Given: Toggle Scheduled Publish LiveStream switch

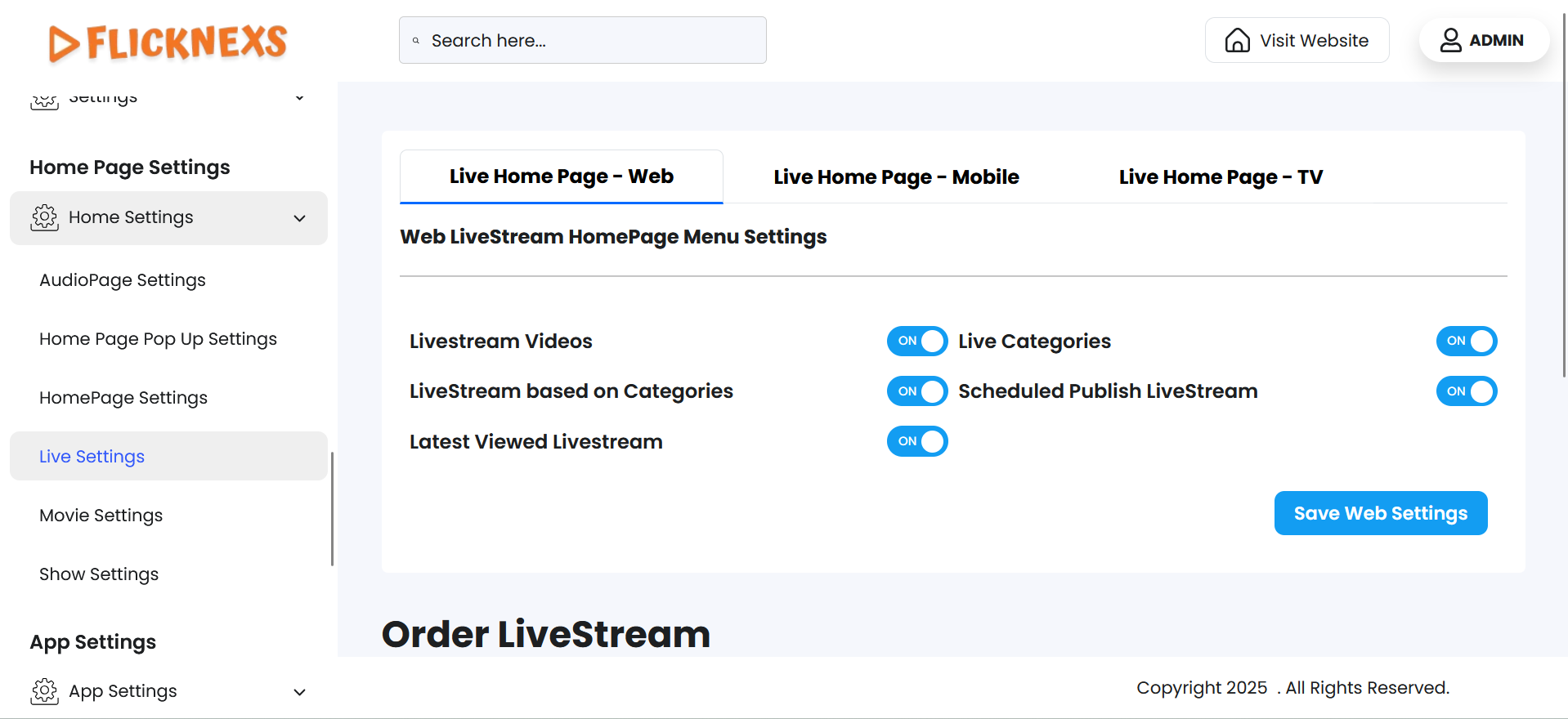Looking at the screenshot, I should coord(1466,391).
